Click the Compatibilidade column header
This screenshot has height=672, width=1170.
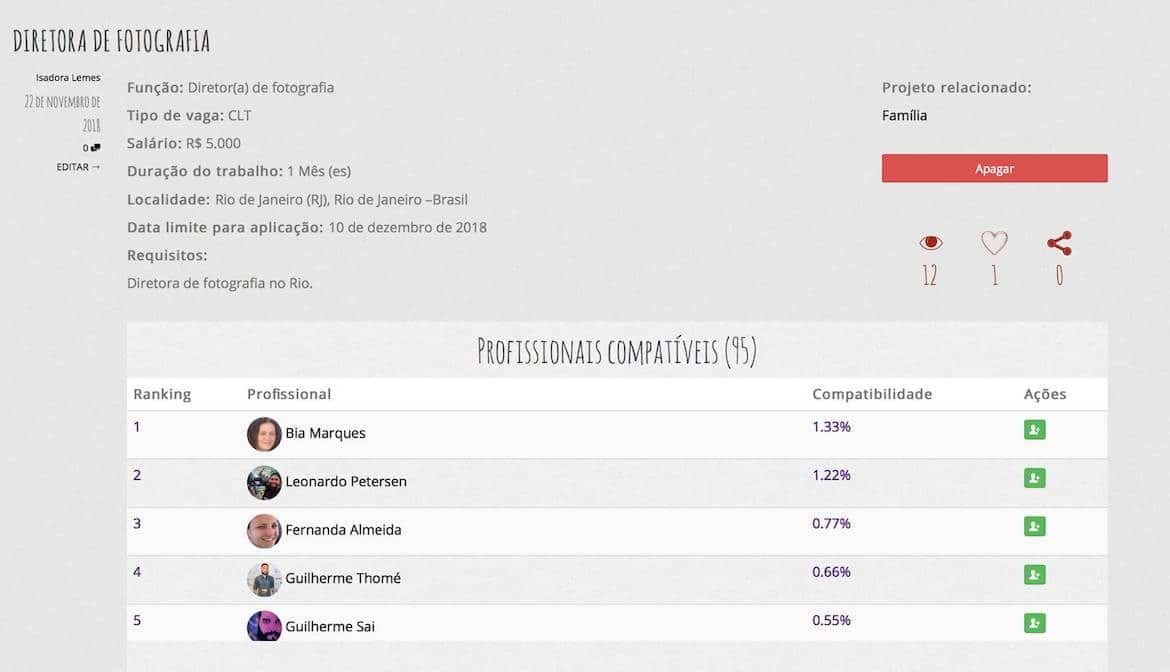click(871, 394)
